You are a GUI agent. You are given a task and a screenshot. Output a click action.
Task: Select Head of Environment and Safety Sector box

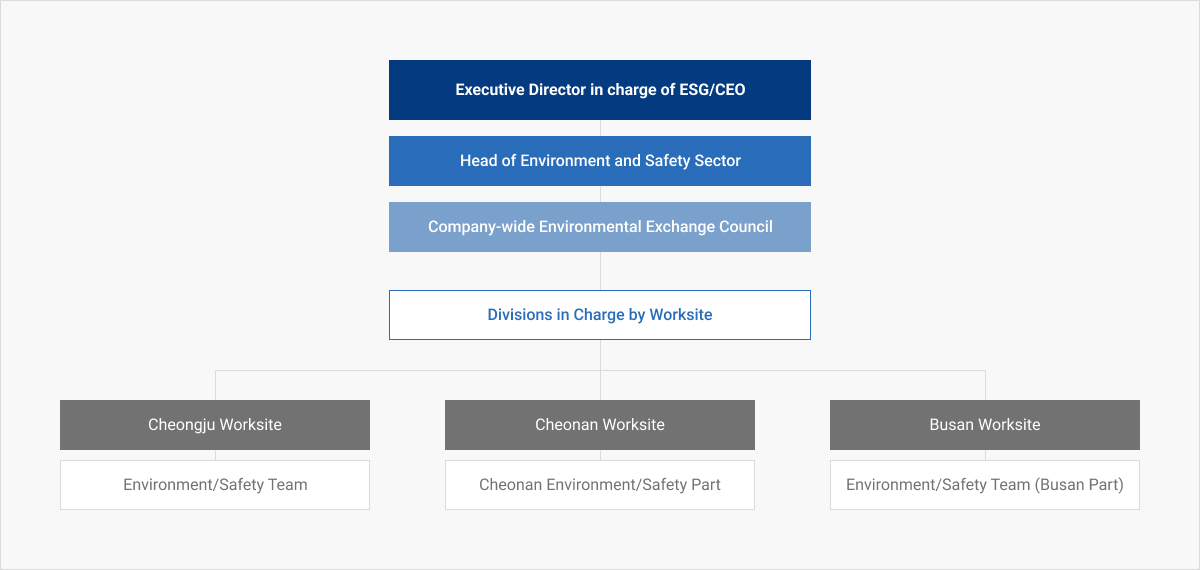pyautogui.click(x=600, y=161)
